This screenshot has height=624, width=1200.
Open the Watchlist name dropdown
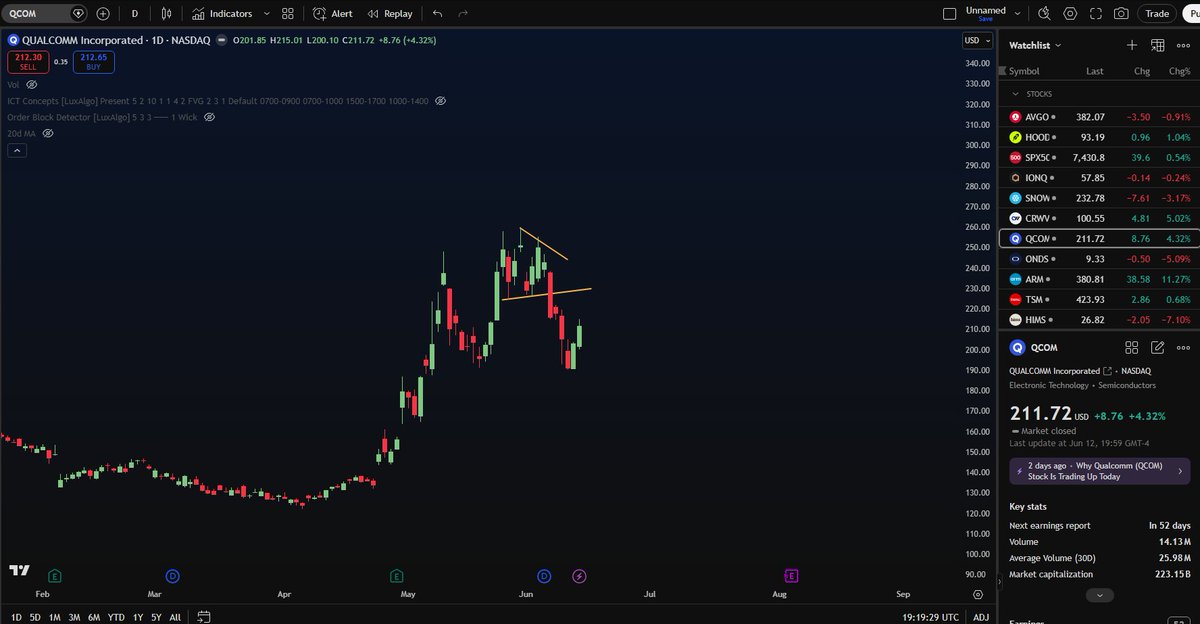tap(1035, 45)
